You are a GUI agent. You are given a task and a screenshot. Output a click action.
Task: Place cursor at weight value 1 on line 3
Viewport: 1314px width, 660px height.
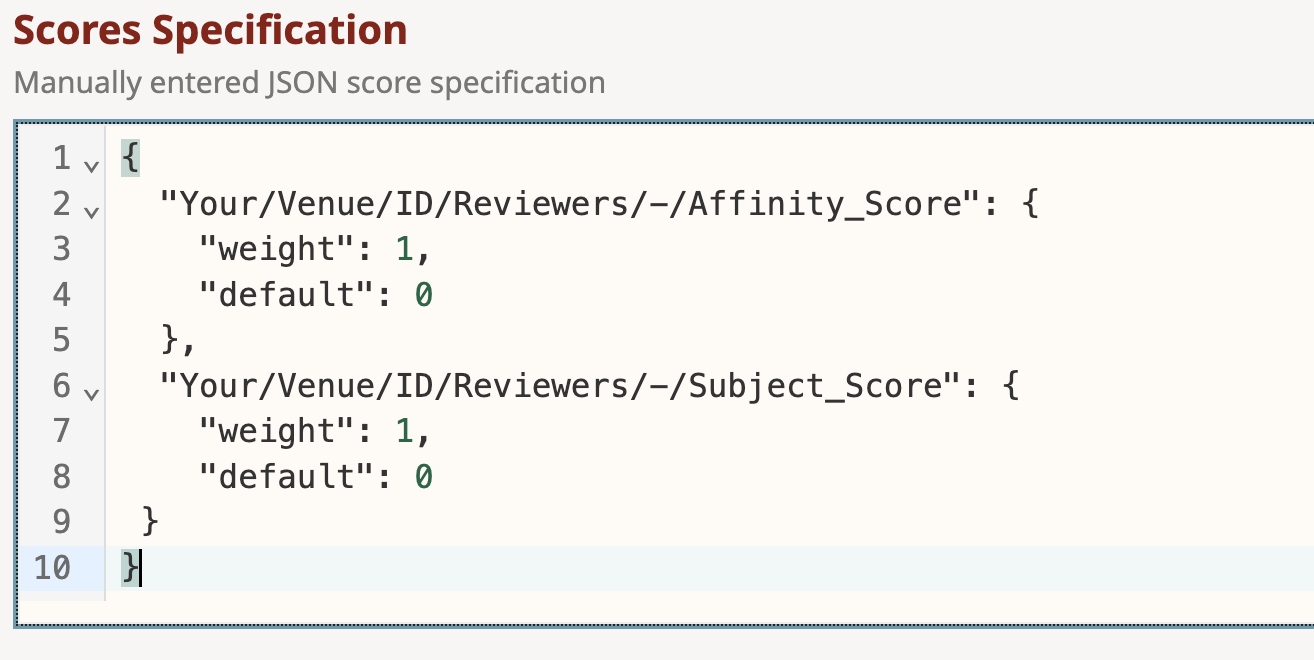click(x=403, y=249)
